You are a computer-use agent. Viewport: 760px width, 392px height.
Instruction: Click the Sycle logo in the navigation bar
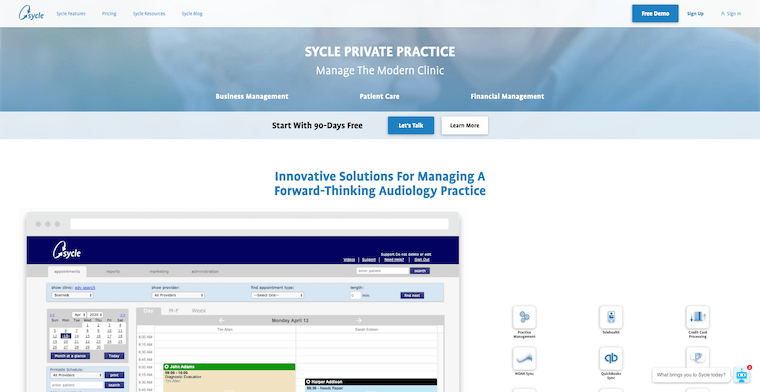click(31, 13)
